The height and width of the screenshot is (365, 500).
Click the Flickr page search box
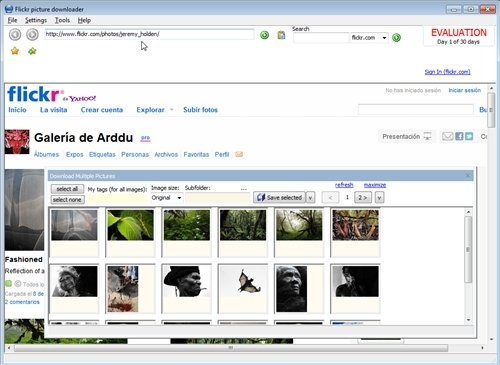click(416, 109)
